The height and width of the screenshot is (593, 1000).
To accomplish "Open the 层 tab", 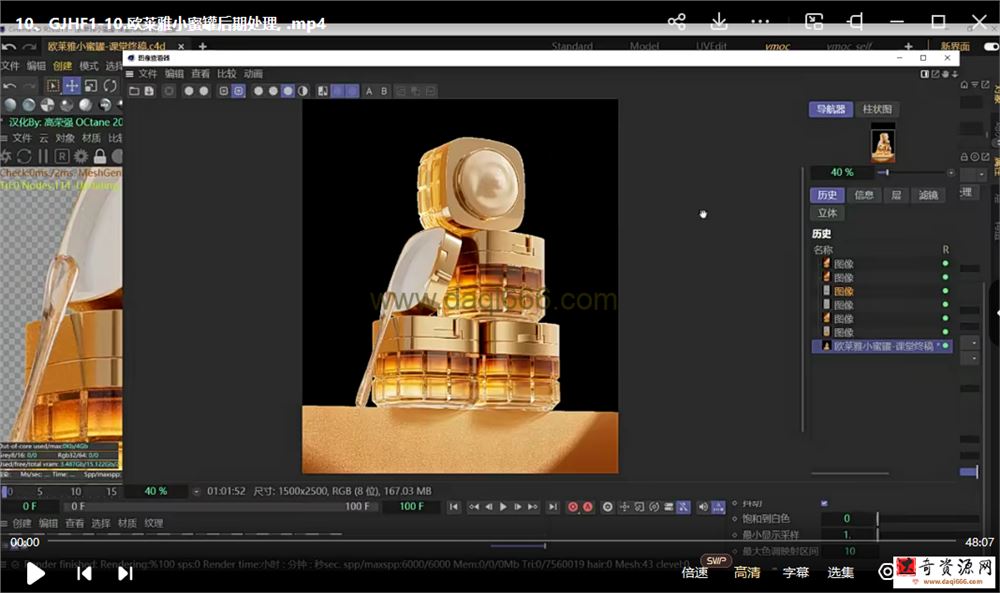I will pyautogui.click(x=896, y=195).
